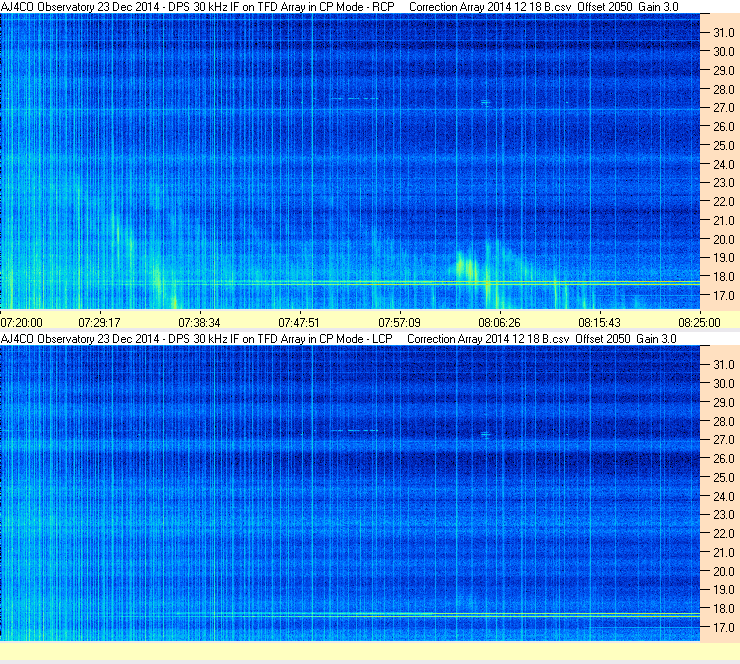Click the 20.0 frequency label on LCP plot
The image size is (740, 664).
pos(723,571)
